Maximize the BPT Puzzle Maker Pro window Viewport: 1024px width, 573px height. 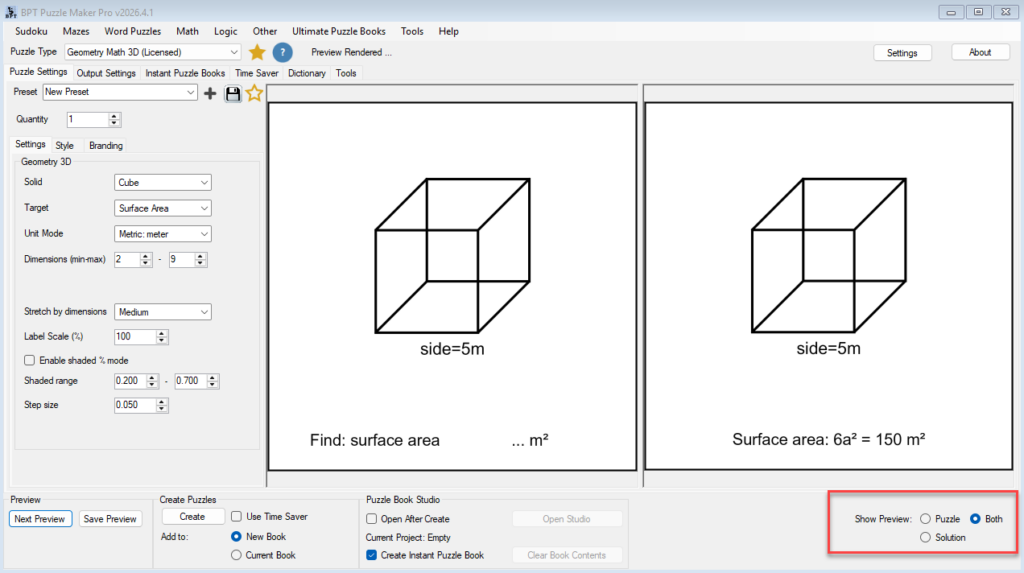978,12
